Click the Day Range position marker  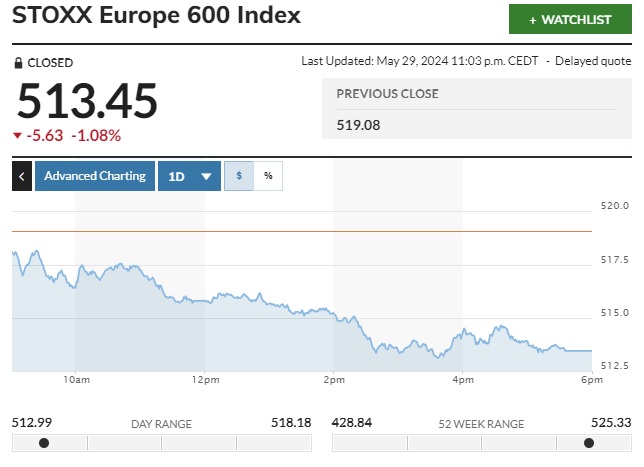tap(43, 443)
